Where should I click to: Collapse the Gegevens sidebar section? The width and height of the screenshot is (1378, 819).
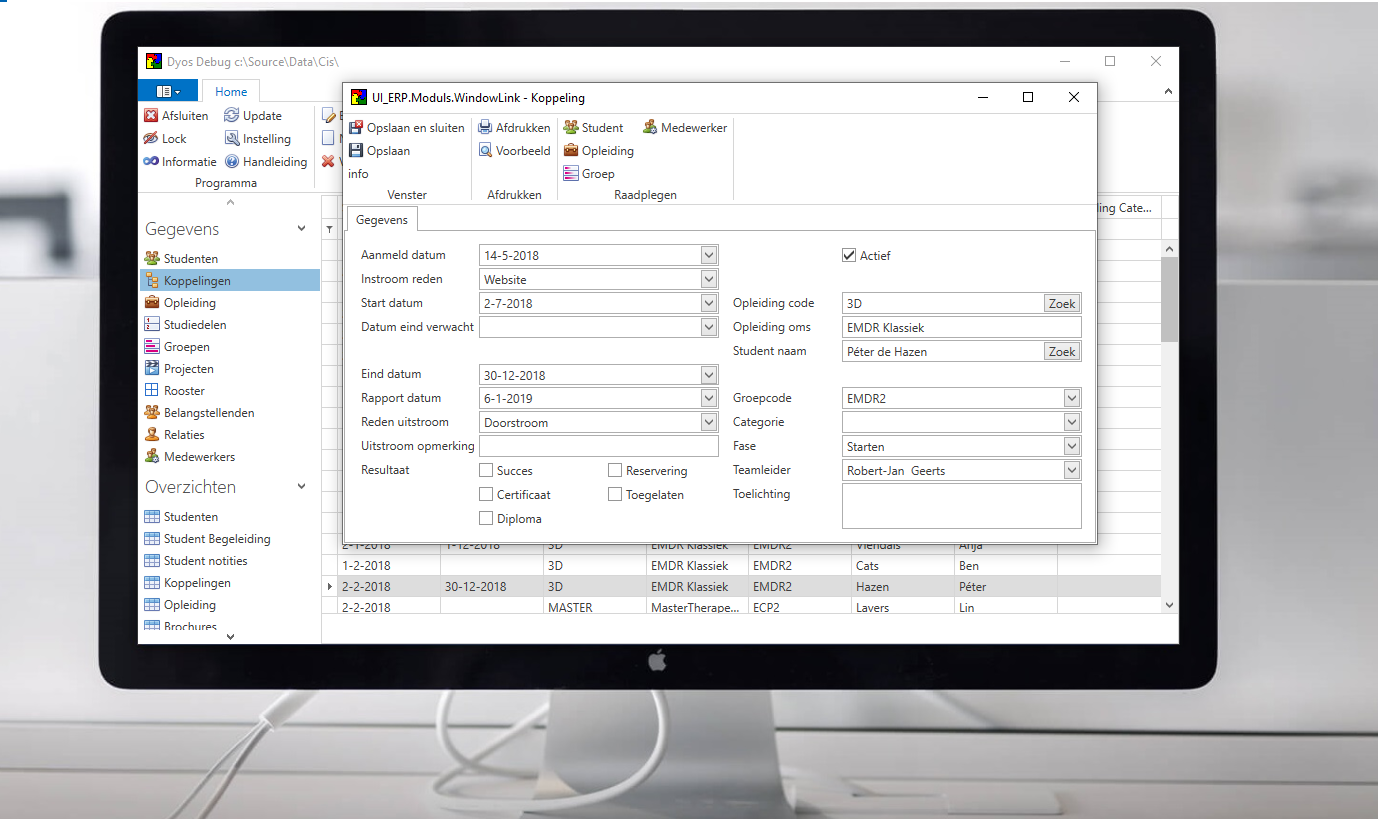[x=302, y=229]
